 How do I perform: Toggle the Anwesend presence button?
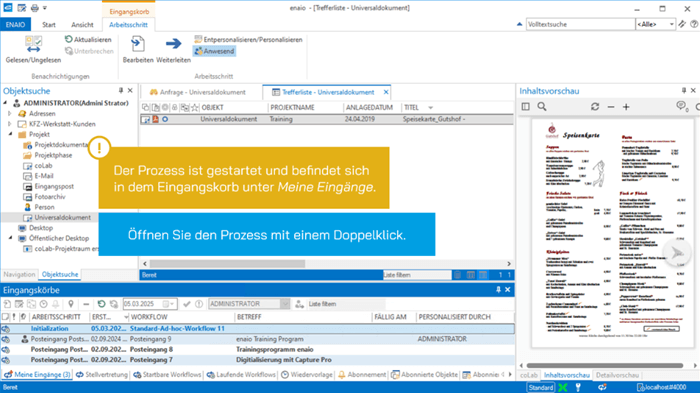tap(214, 51)
